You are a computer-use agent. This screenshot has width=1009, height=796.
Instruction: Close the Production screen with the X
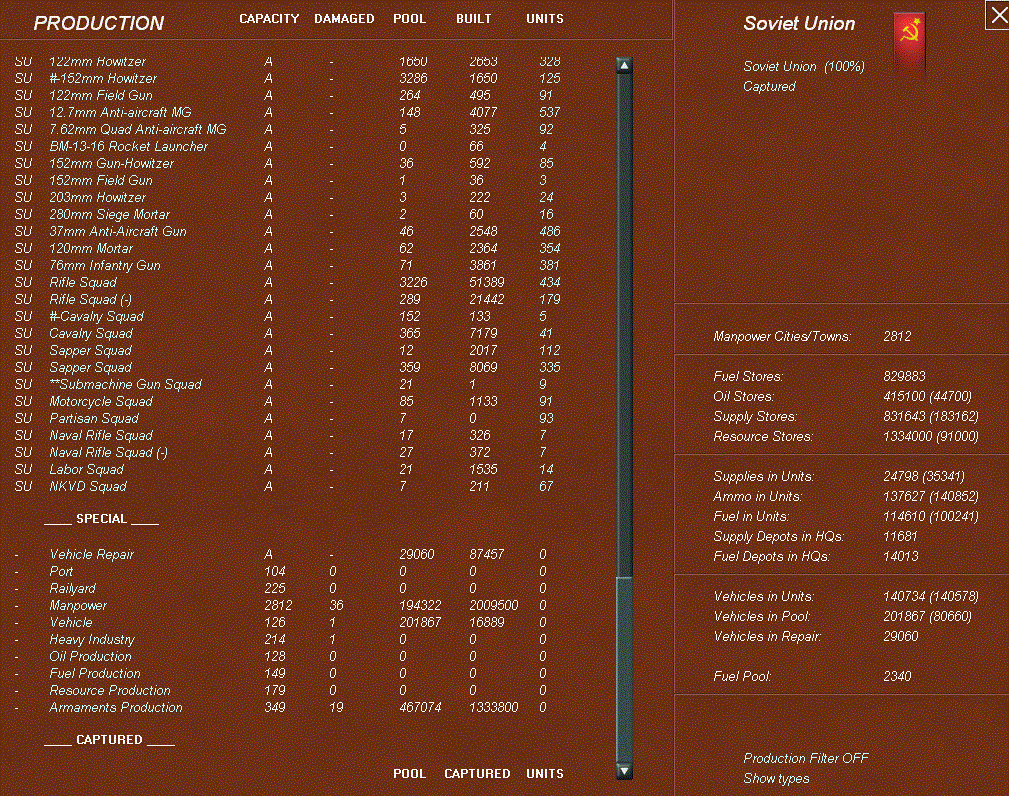[x=997, y=15]
